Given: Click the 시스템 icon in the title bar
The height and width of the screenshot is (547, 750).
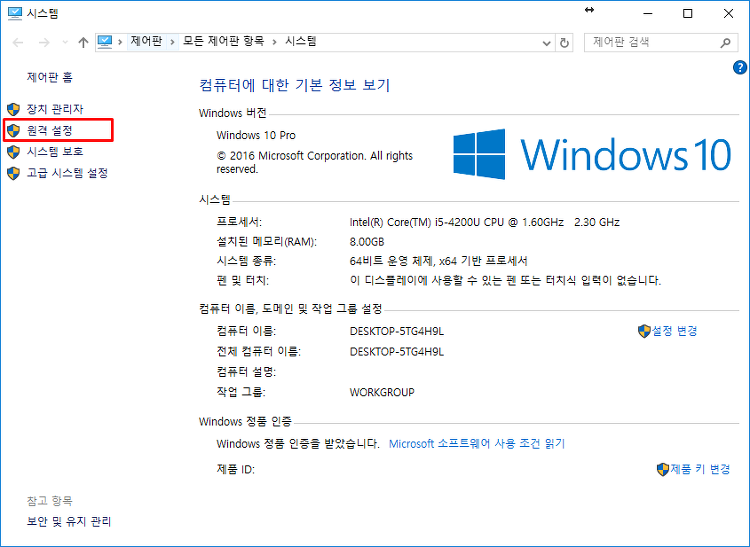Looking at the screenshot, I should [15, 13].
